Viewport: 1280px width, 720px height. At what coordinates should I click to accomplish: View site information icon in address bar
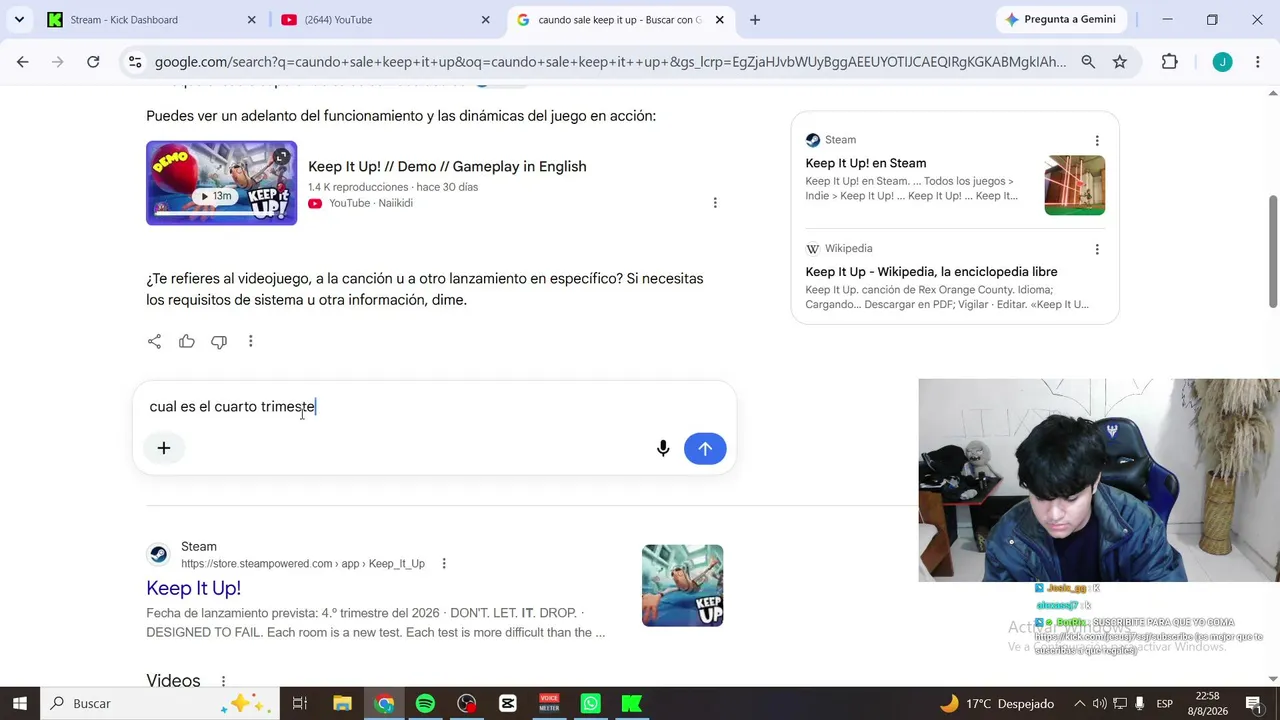135,62
